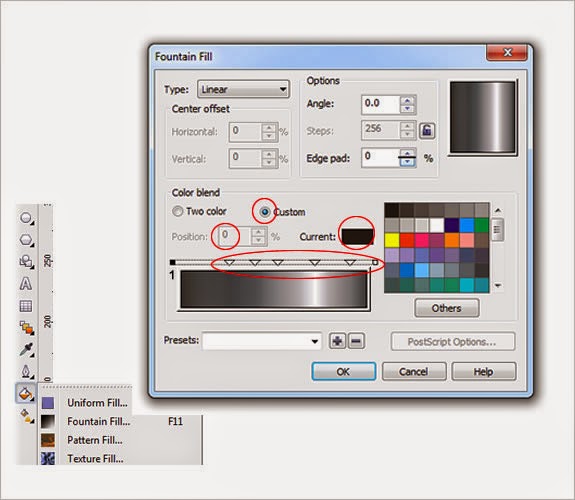Increase Angle with up spinner arrow
575x500 pixels.
pos(407,100)
